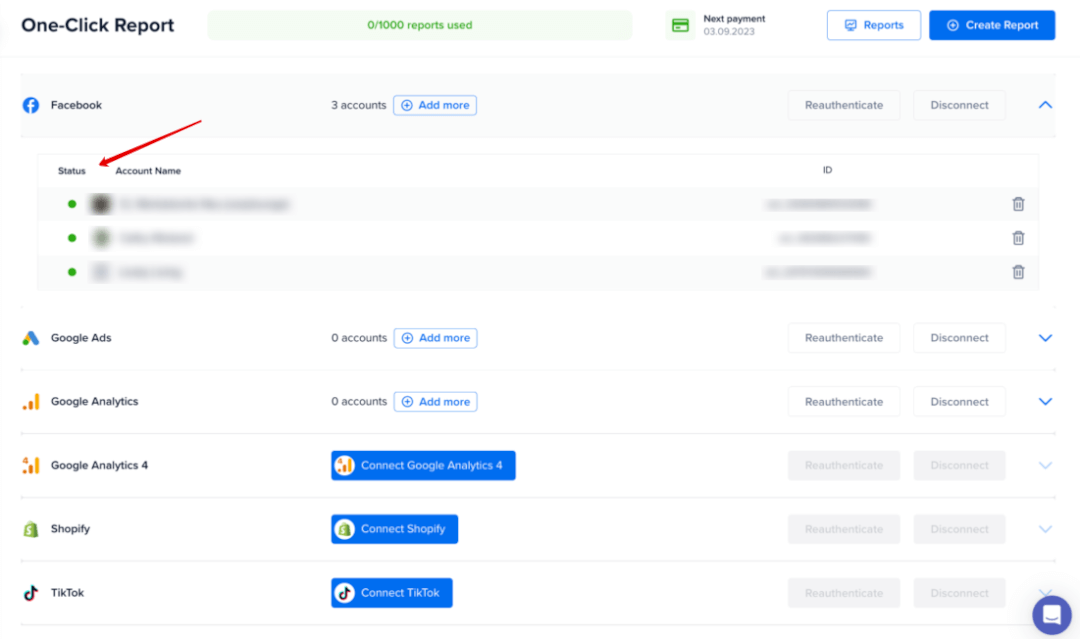Expand the Shopify section
This screenshot has width=1080, height=639.
tap(1045, 530)
